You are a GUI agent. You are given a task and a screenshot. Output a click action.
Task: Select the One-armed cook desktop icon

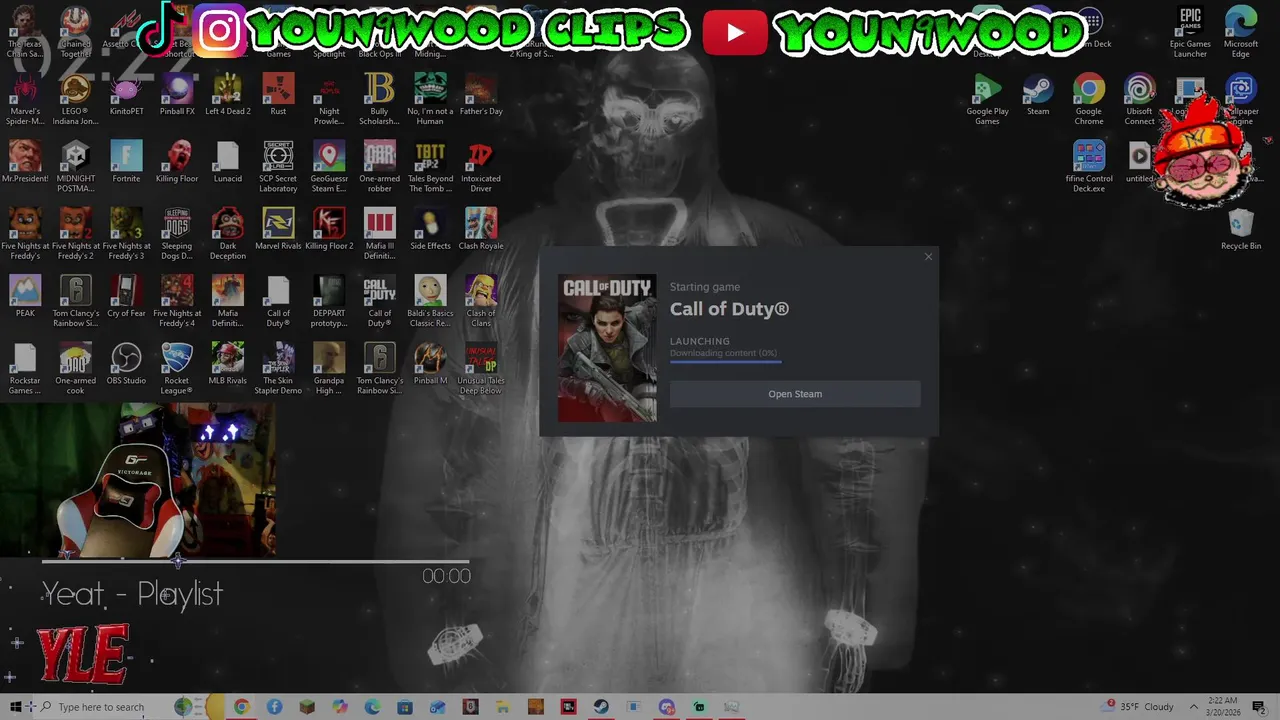pyautogui.click(x=76, y=368)
